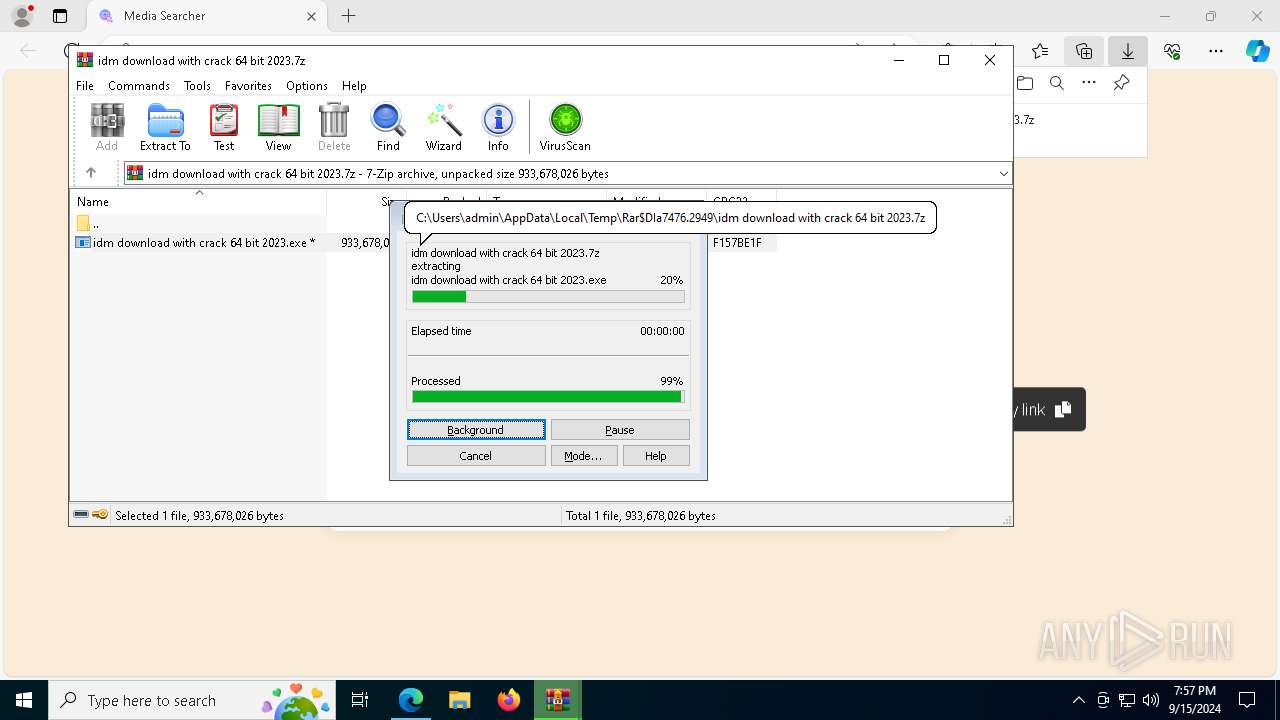Image resolution: width=1280 pixels, height=720 pixels.
Task: Show hidden system tray icons
Action: 1078,700
